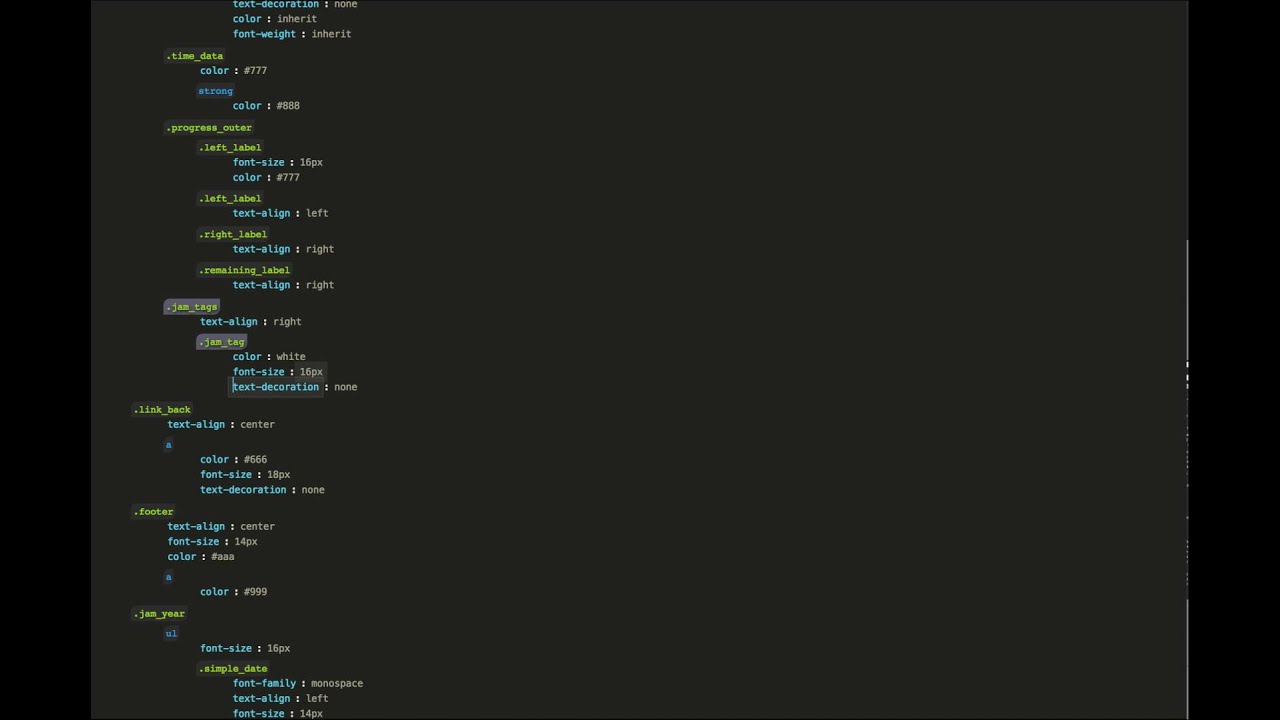The width and height of the screenshot is (1280, 720).
Task: Place cursor on text-decoration under .jam_tag
Action: click(x=276, y=387)
